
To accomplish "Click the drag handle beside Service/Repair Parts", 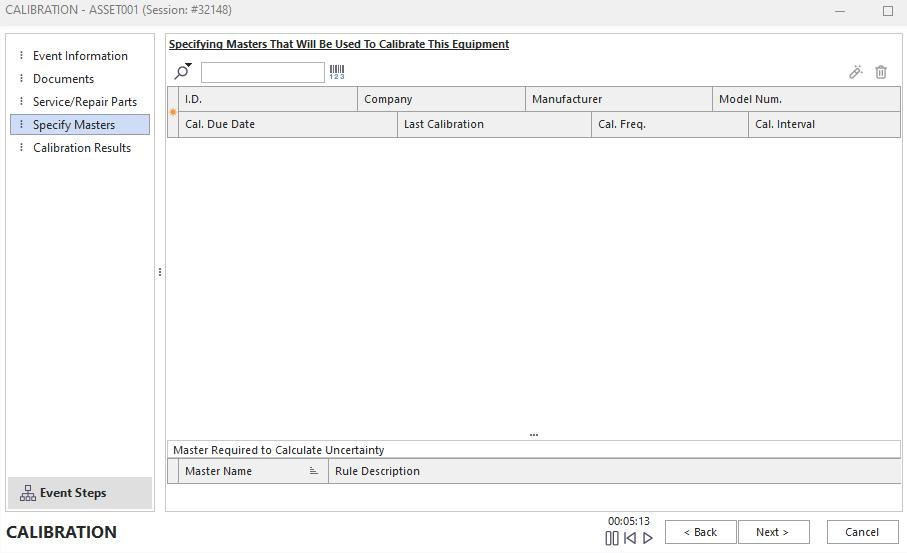I will click(21, 102).
